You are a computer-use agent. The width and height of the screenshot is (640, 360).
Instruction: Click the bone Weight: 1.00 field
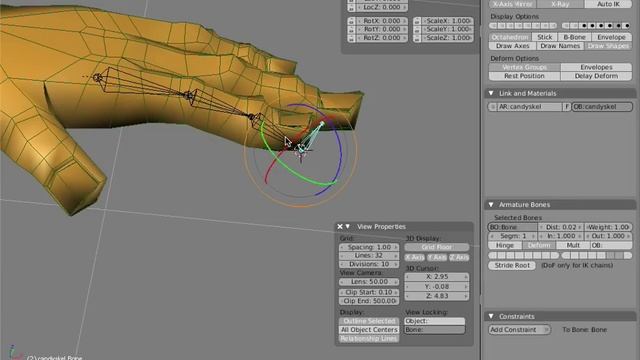[x=608, y=227]
